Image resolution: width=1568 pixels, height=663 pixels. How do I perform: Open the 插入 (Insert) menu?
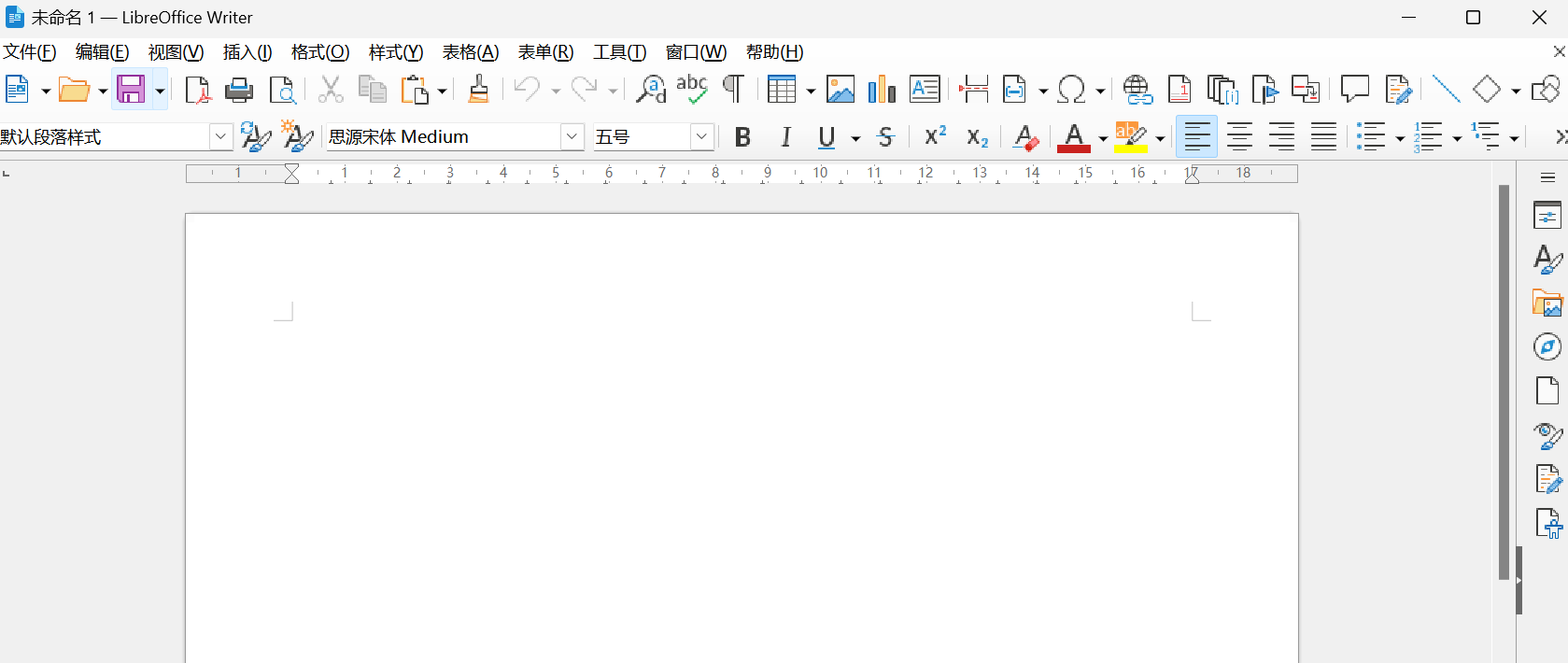point(247,52)
